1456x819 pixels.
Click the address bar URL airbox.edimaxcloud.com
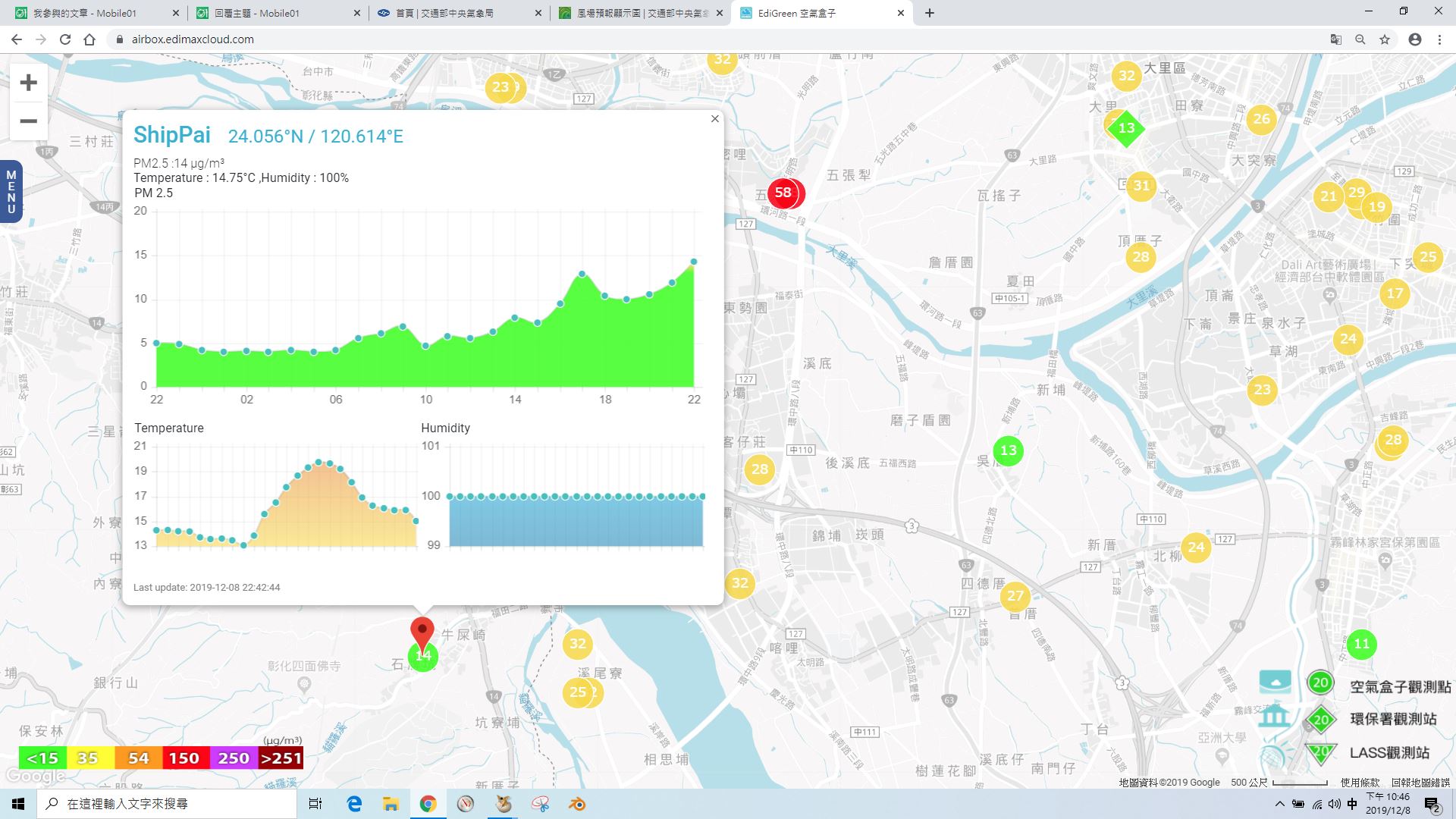[x=193, y=39]
